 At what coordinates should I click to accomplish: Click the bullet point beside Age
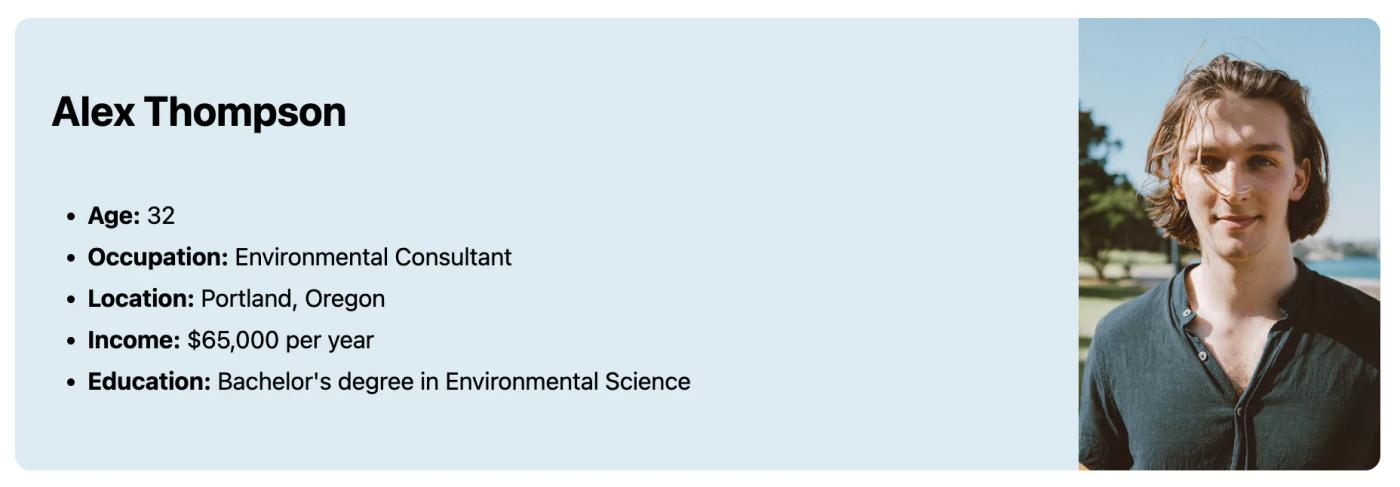tap(70, 216)
